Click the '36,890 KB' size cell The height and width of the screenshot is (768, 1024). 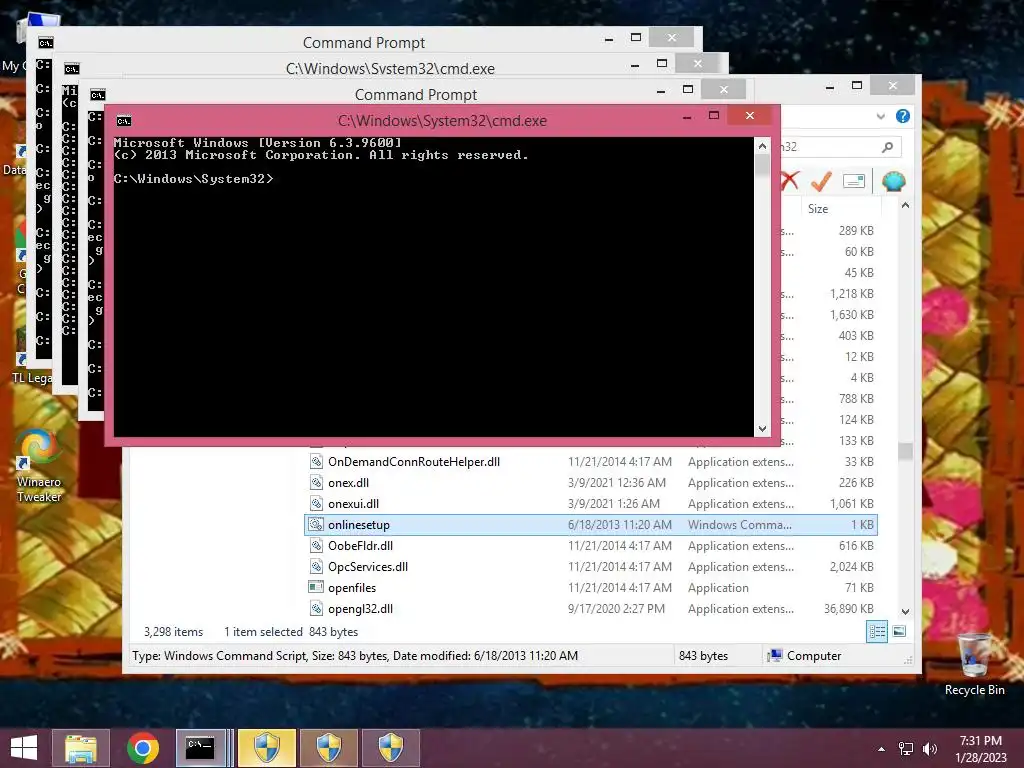[x=848, y=609]
